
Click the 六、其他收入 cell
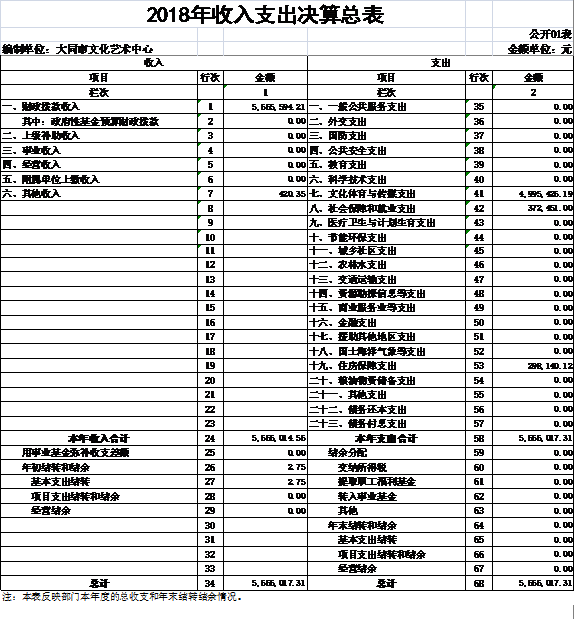tap(99, 194)
